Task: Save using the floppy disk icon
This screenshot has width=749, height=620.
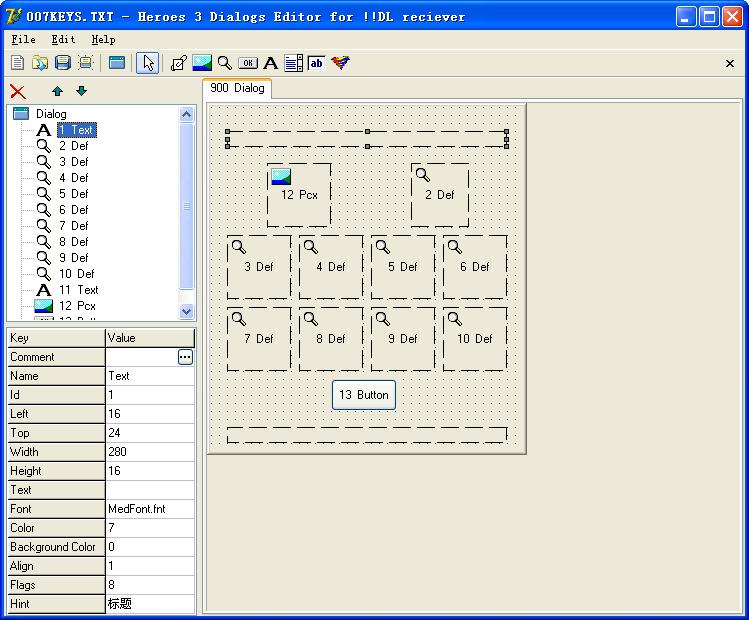Action: (x=63, y=63)
